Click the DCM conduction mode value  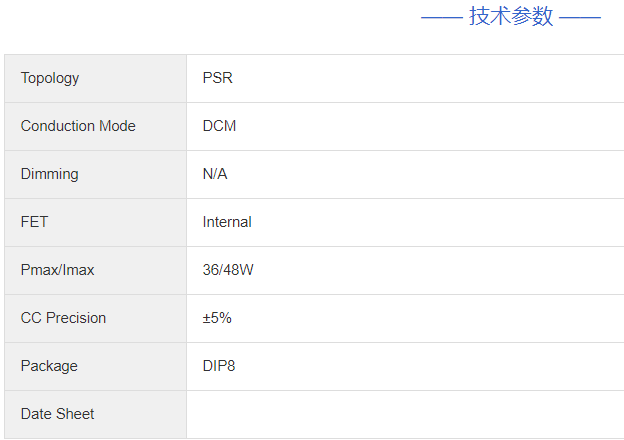[219, 126]
